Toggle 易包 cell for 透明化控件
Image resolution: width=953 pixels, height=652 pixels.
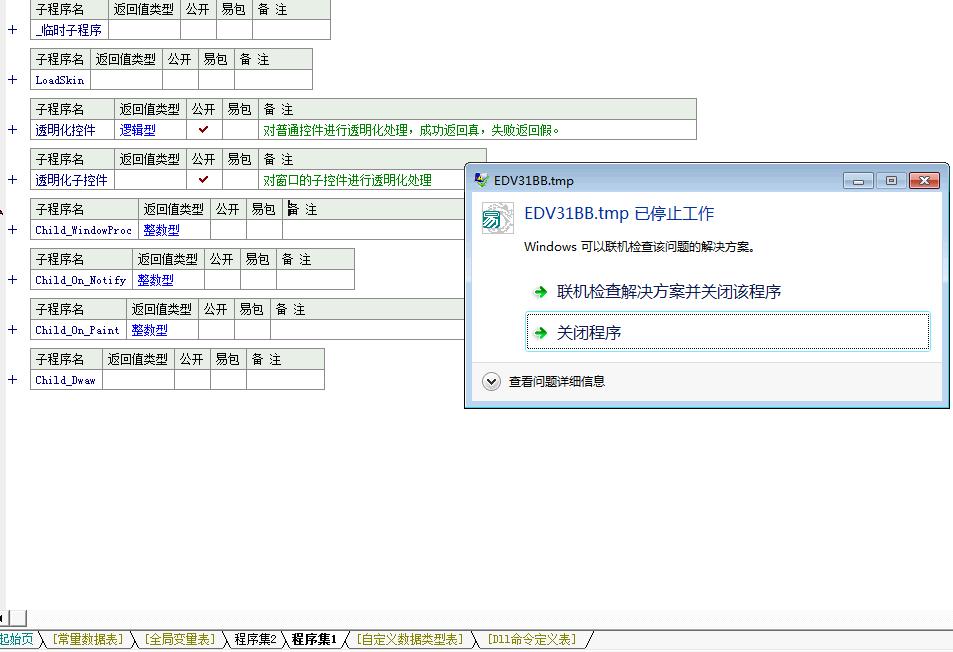coord(240,129)
